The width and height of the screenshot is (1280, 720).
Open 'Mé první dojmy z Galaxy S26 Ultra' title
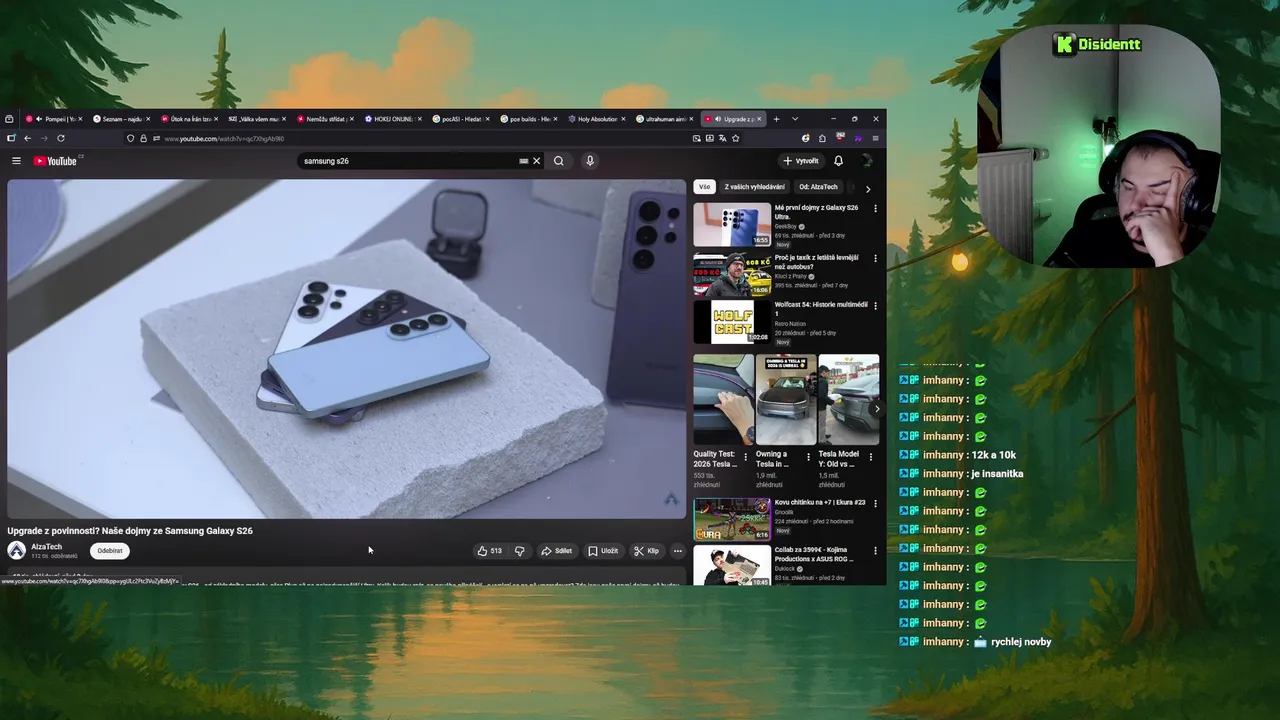(x=816, y=212)
